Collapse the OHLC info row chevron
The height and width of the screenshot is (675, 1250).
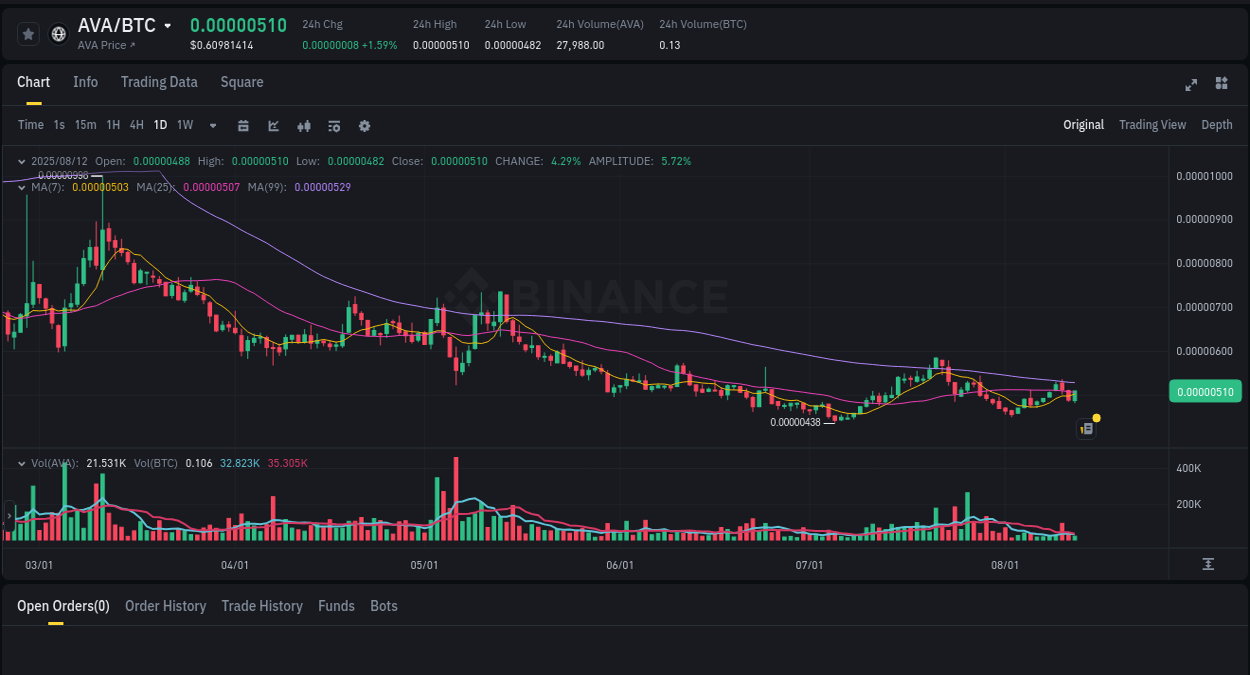21,161
